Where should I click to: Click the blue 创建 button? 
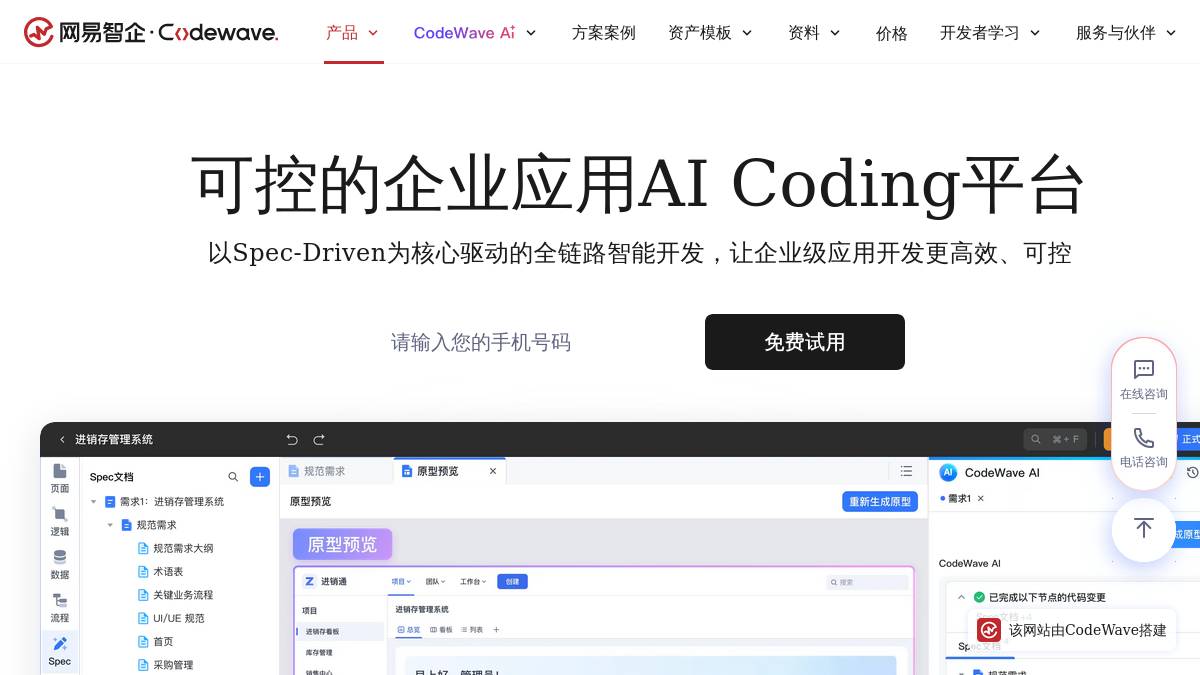click(x=512, y=581)
